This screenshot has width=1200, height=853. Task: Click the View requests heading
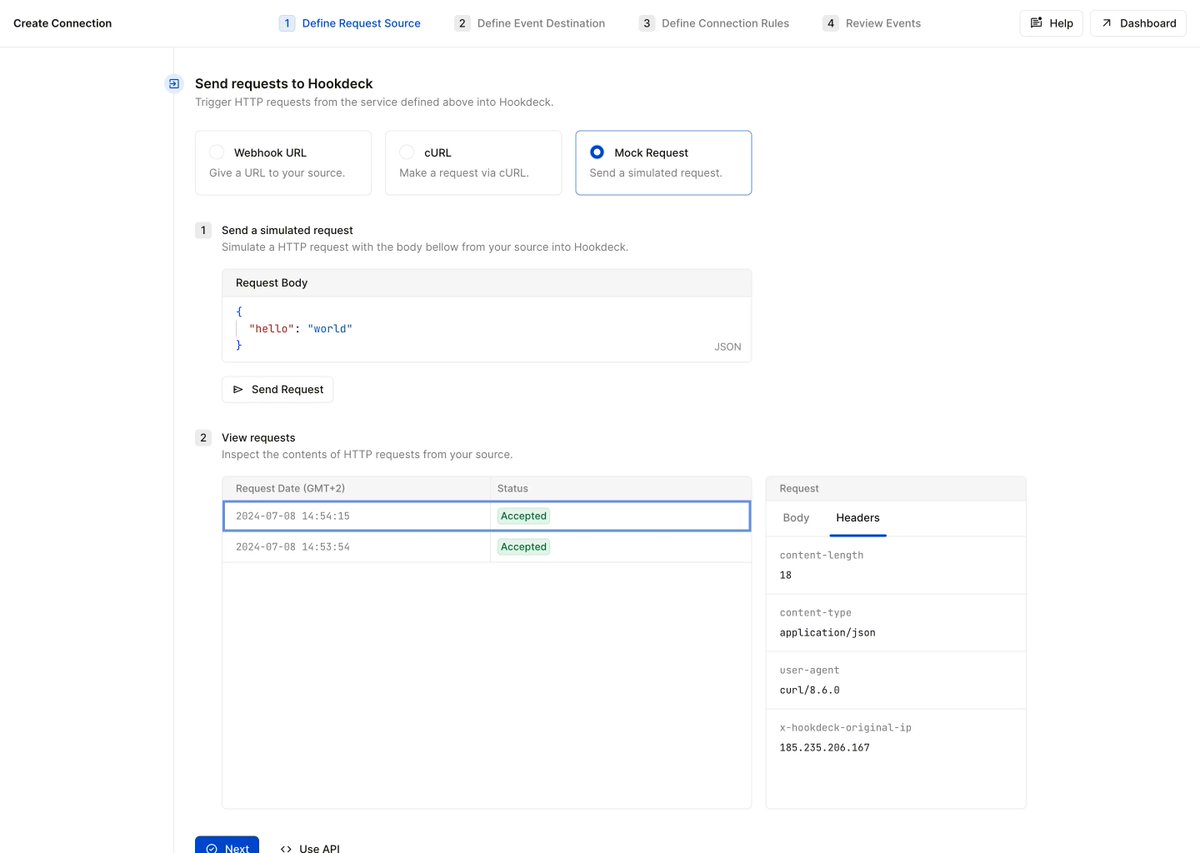click(258, 437)
